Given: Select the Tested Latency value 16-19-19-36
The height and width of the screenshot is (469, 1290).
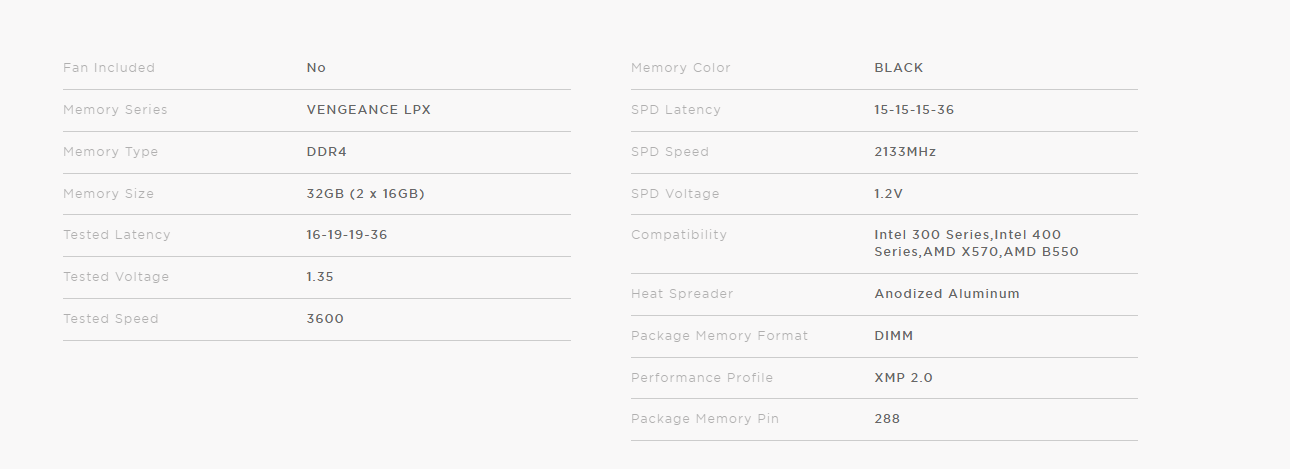Looking at the screenshot, I should (346, 235).
